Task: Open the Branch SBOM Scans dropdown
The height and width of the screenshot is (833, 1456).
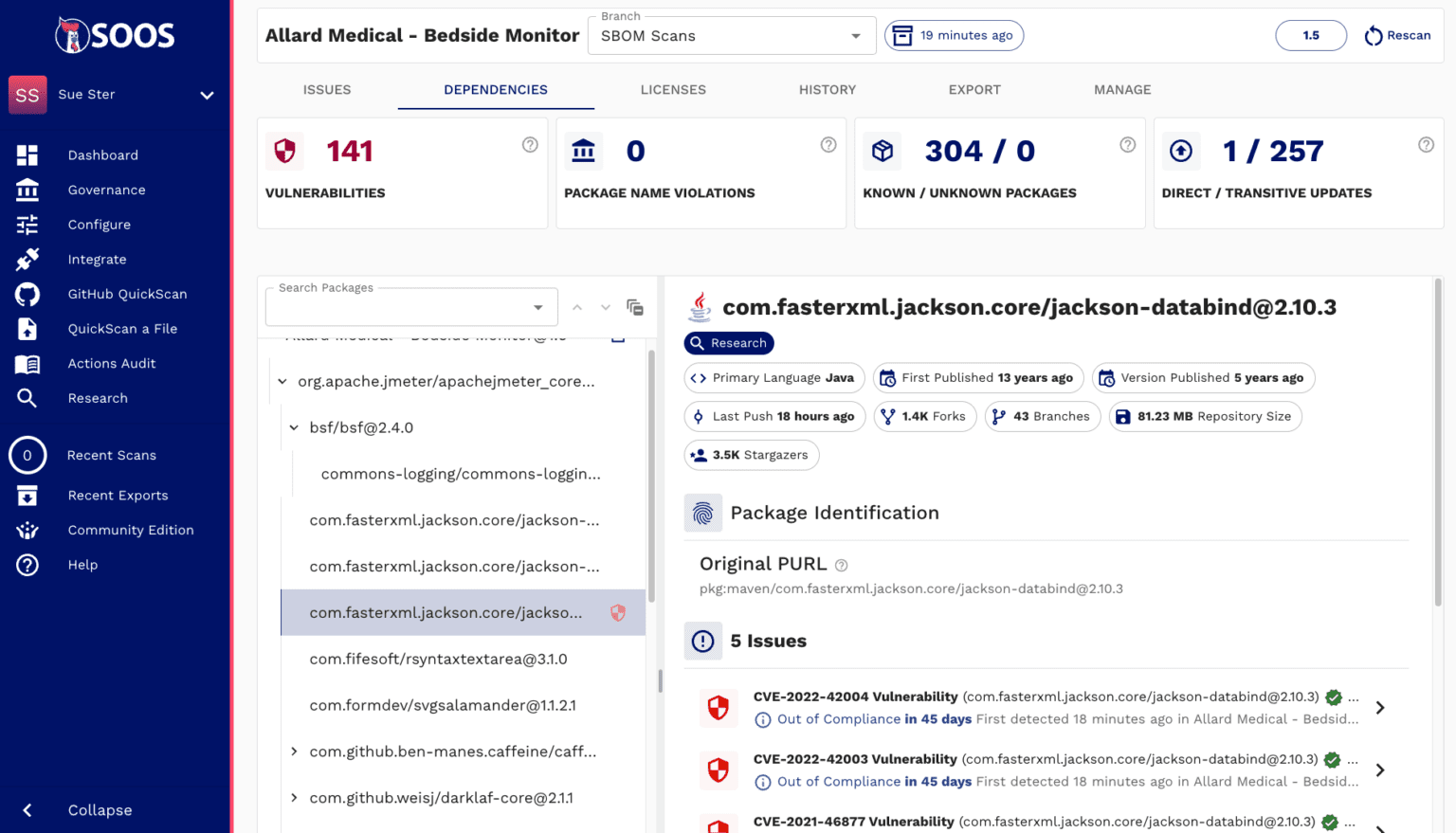Action: [730, 36]
